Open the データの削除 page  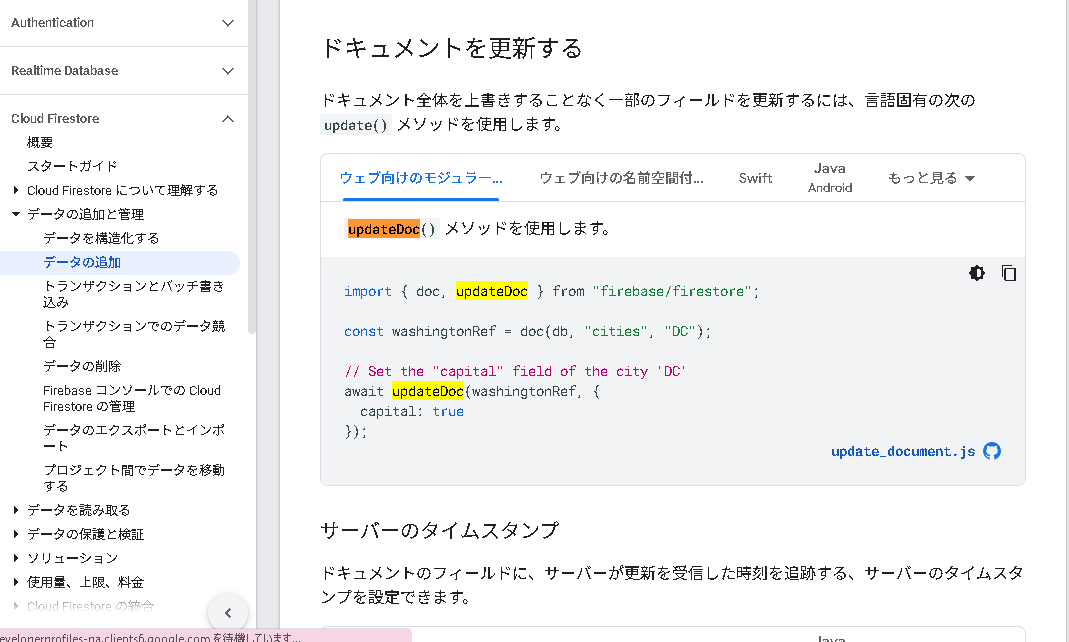coord(82,366)
